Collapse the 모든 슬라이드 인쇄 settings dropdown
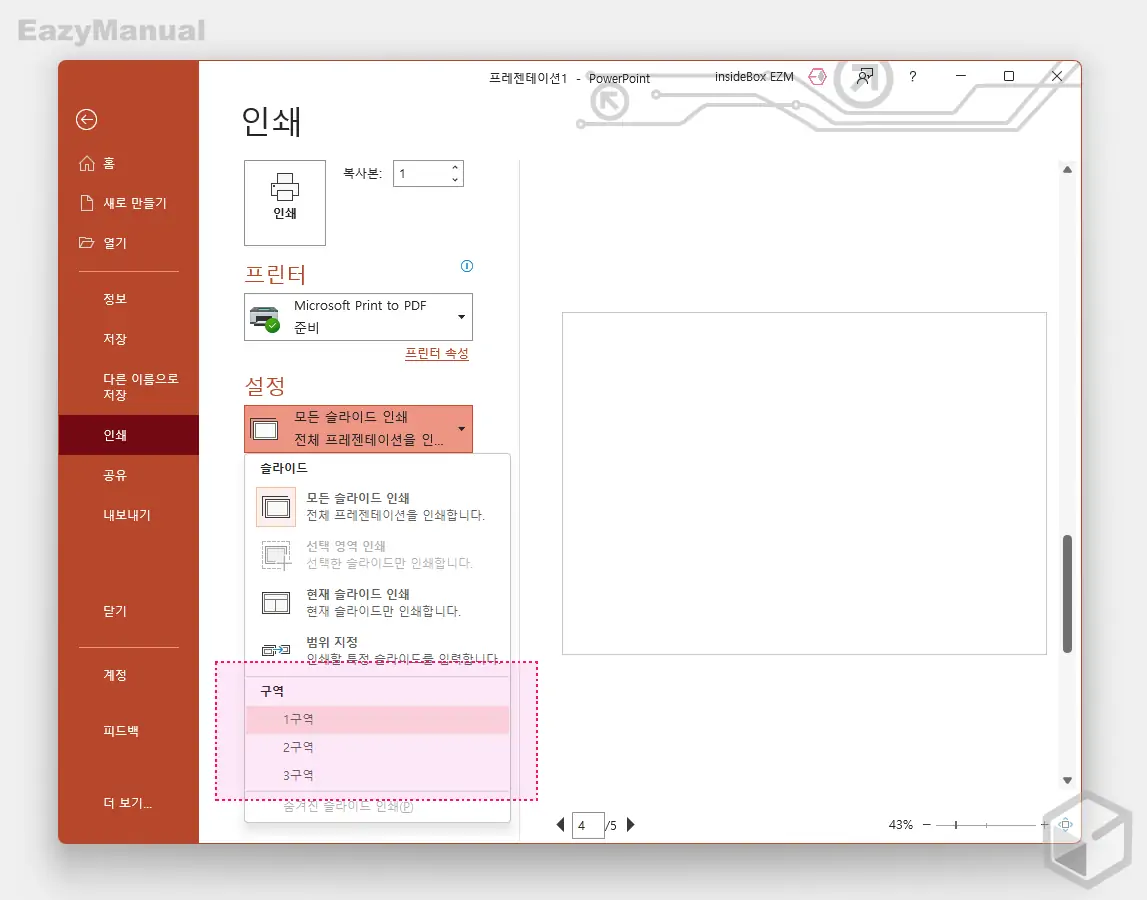Screen dimensions: 1147x900 click(x=358, y=429)
